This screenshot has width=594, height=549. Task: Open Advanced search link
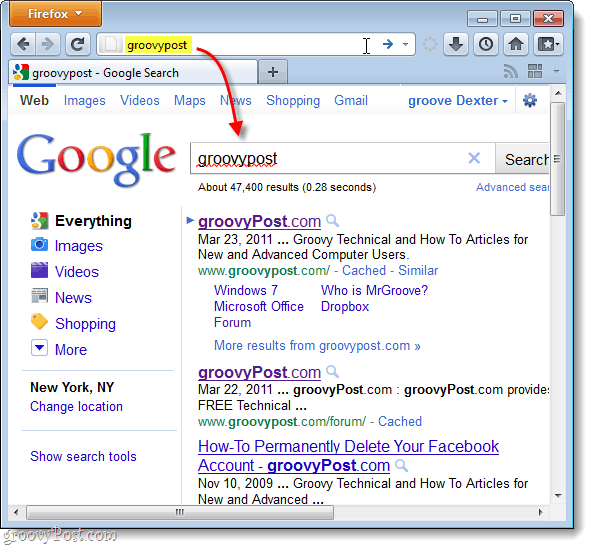512,187
